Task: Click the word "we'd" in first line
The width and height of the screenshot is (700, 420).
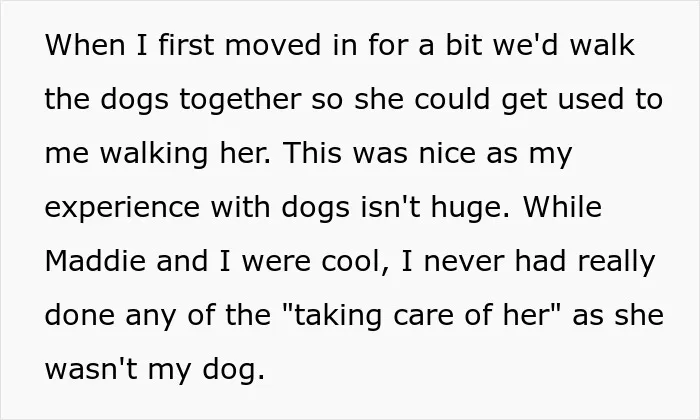Action: [525, 45]
